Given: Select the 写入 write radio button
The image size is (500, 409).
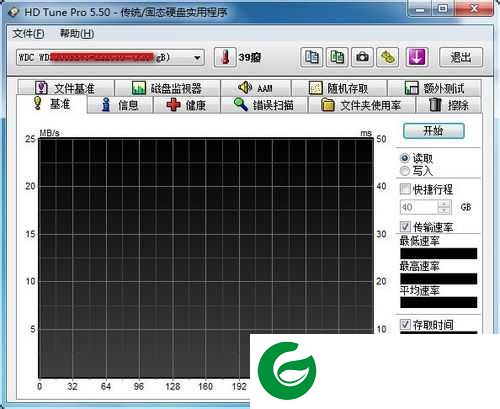Looking at the screenshot, I should (x=405, y=171).
